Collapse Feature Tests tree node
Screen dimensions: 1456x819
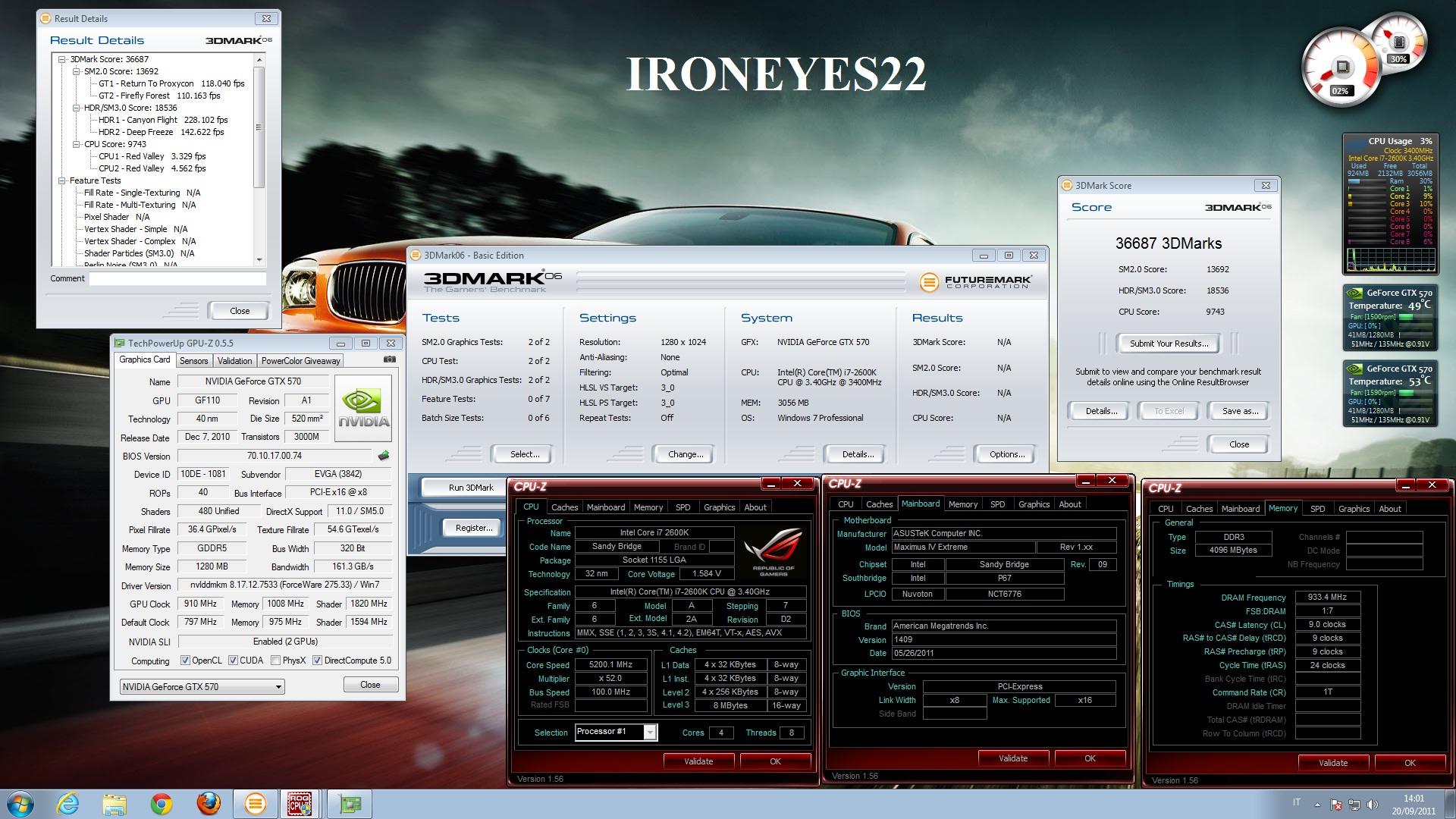tap(63, 180)
